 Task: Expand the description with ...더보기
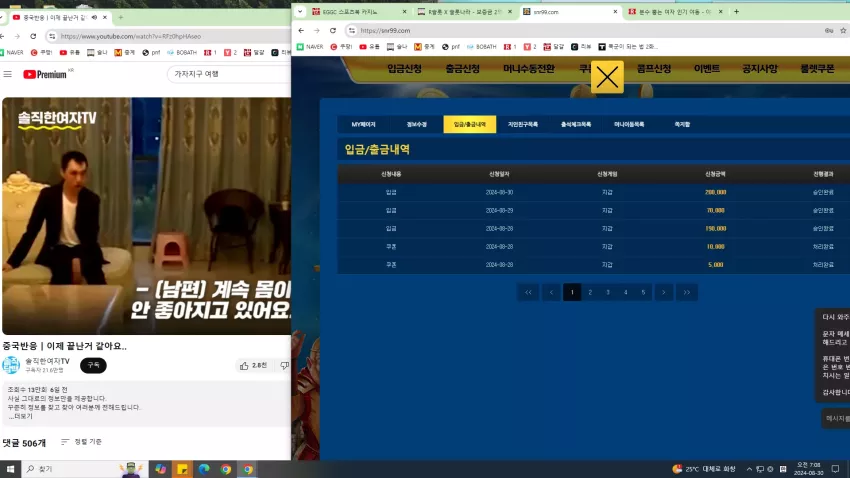pos(20,416)
